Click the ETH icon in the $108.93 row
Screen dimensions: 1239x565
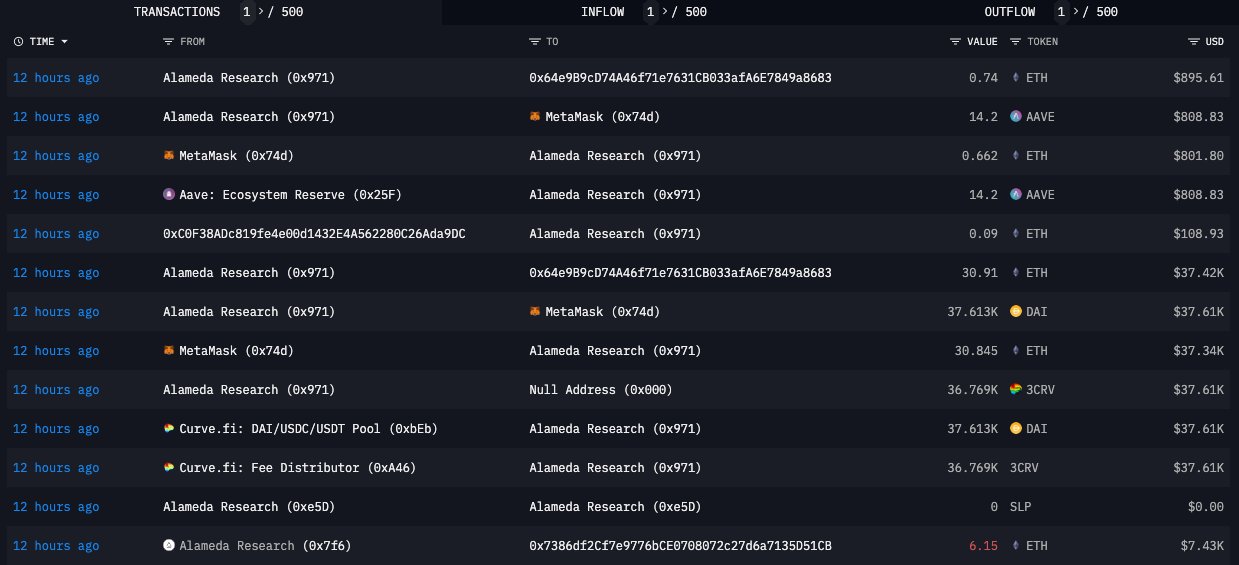click(1017, 234)
